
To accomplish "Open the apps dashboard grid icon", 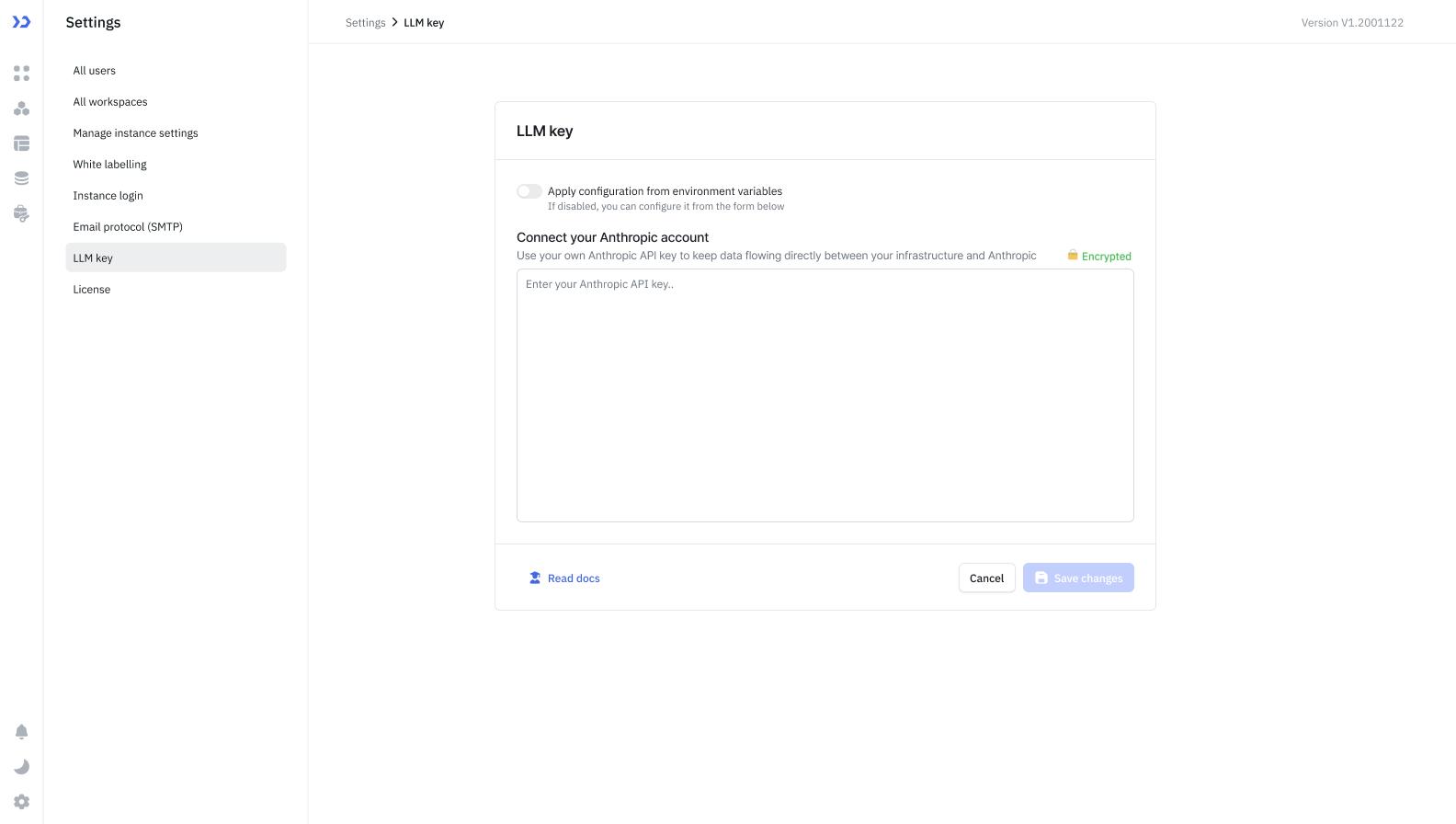I will coord(21,74).
